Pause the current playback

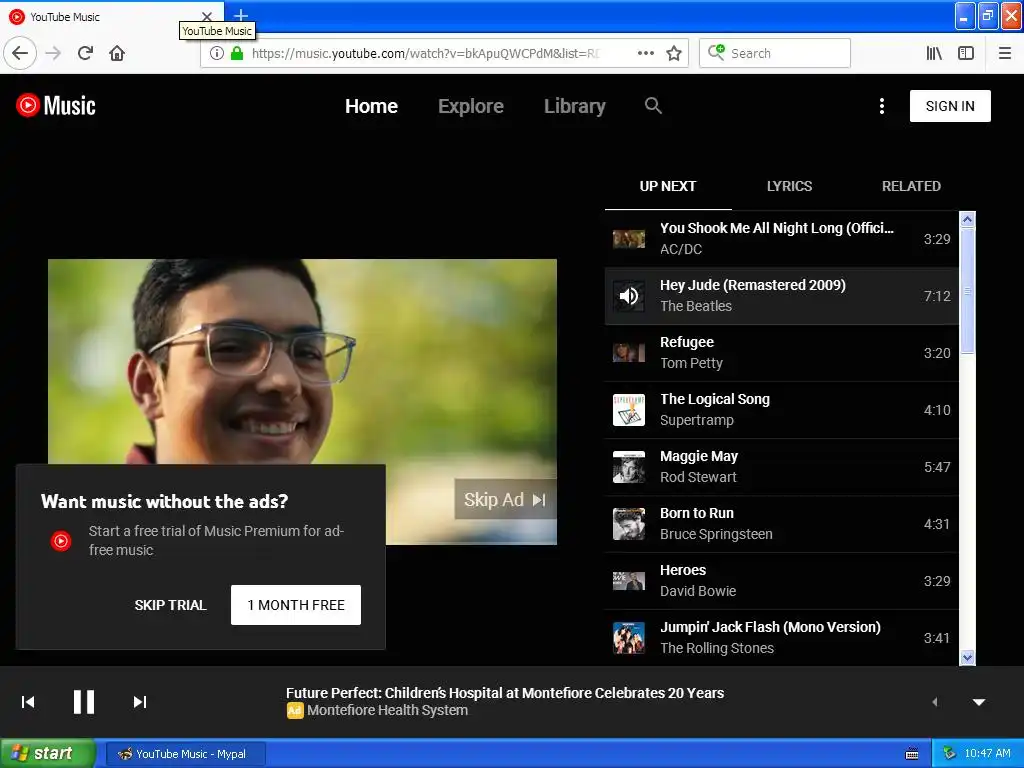point(84,702)
